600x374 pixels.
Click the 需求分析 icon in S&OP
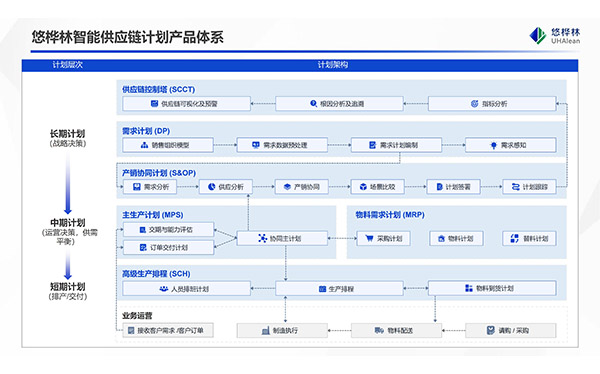[137, 187]
